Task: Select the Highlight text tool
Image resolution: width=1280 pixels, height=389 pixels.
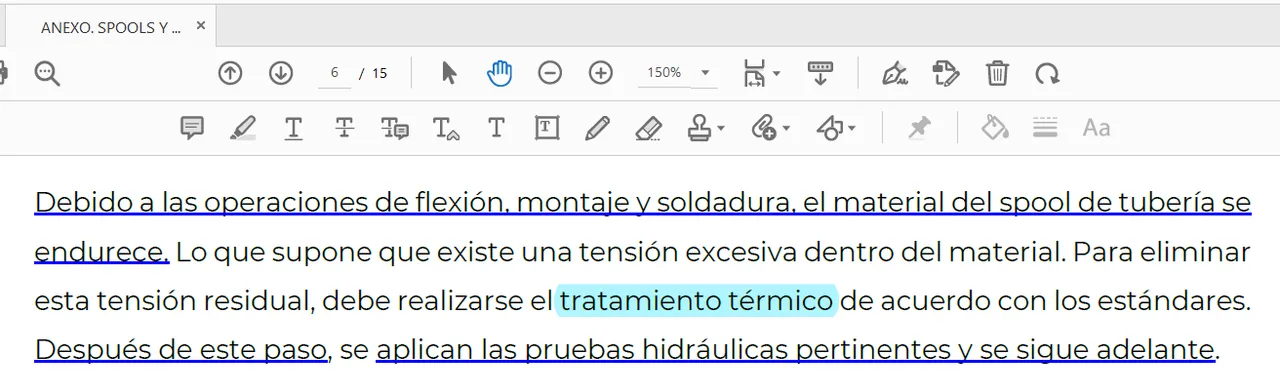Action: (243, 128)
